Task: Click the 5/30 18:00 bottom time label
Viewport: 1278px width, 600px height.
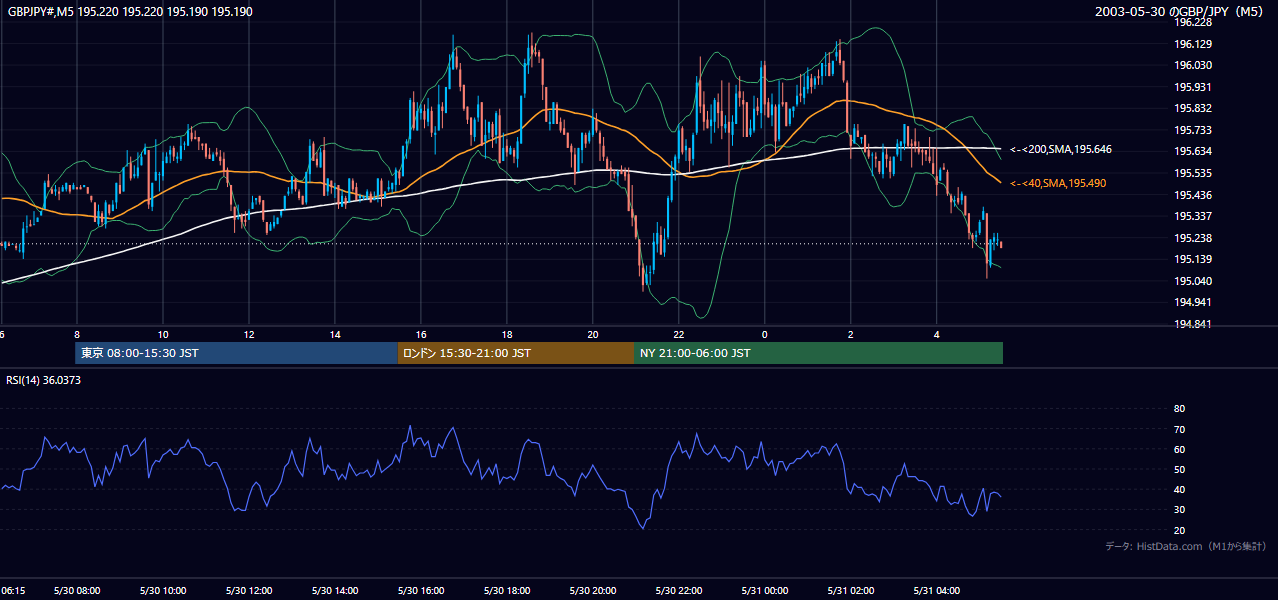Action: (507, 591)
